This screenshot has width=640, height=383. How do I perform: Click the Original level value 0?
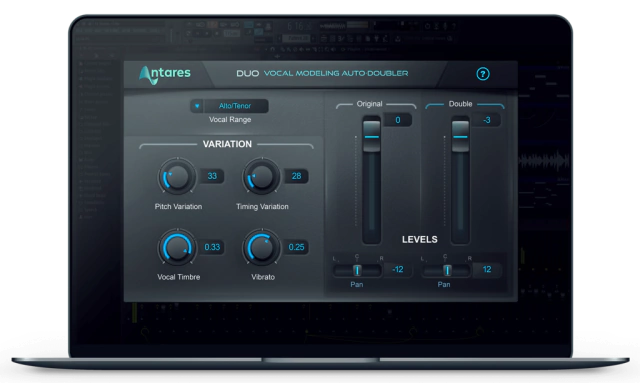[x=398, y=120]
